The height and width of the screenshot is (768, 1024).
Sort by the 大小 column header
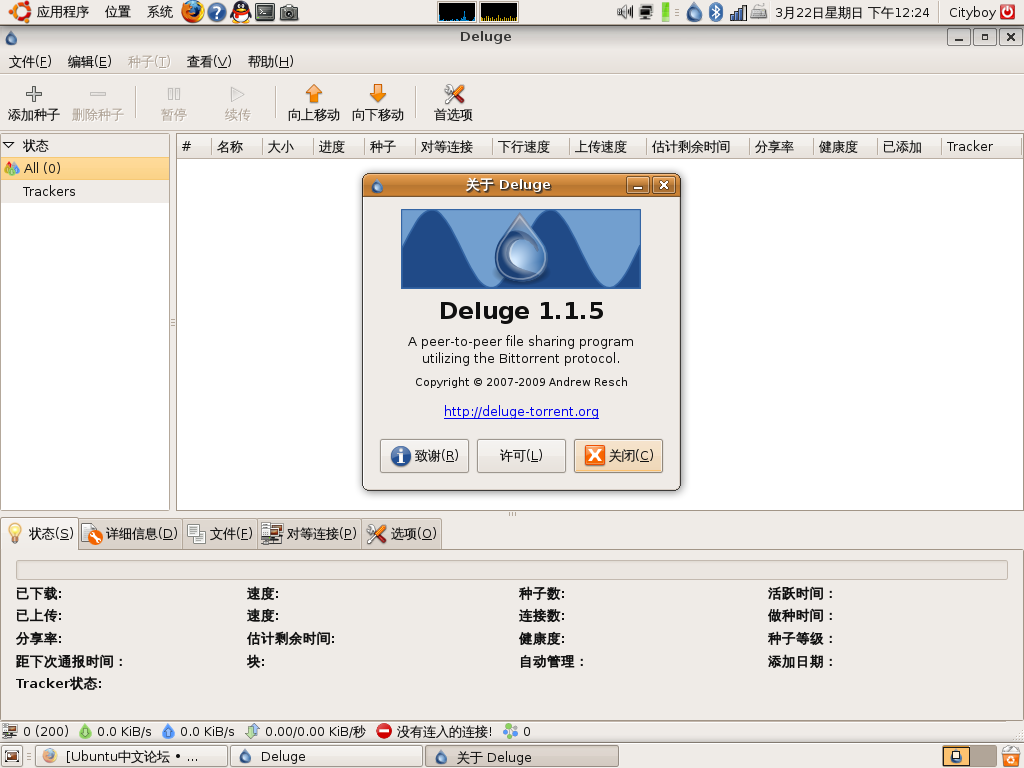click(x=288, y=146)
